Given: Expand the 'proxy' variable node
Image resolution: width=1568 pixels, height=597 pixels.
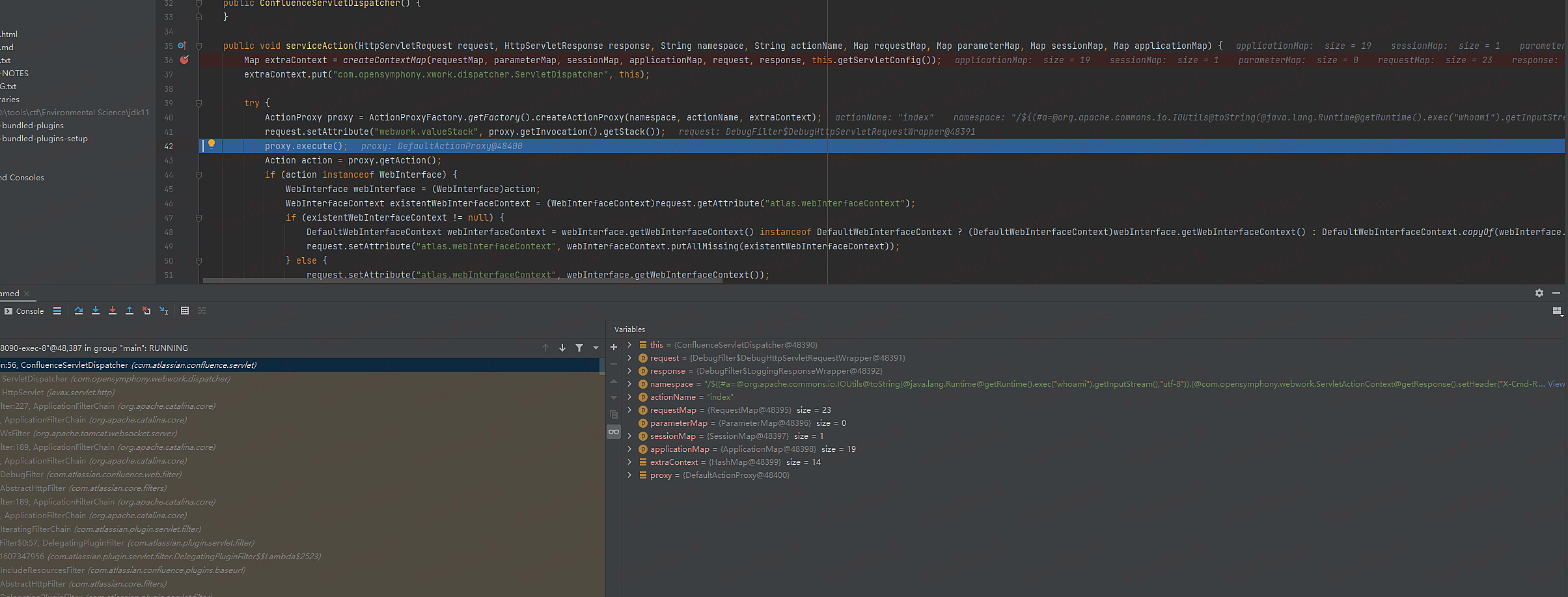Looking at the screenshot, I should pos(629,475).
